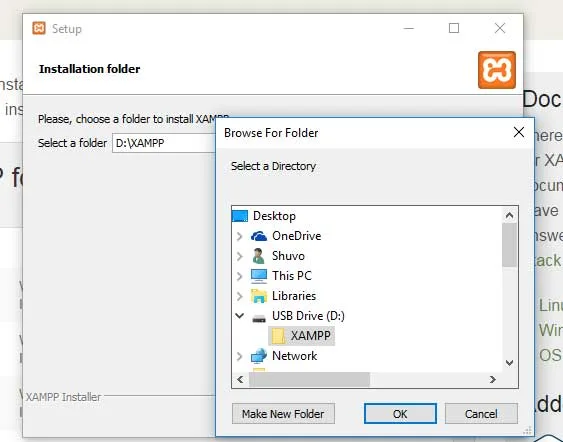Click the dialog's resize grip corner
This screenshot has height=442, width=563.
coord(528,430)
